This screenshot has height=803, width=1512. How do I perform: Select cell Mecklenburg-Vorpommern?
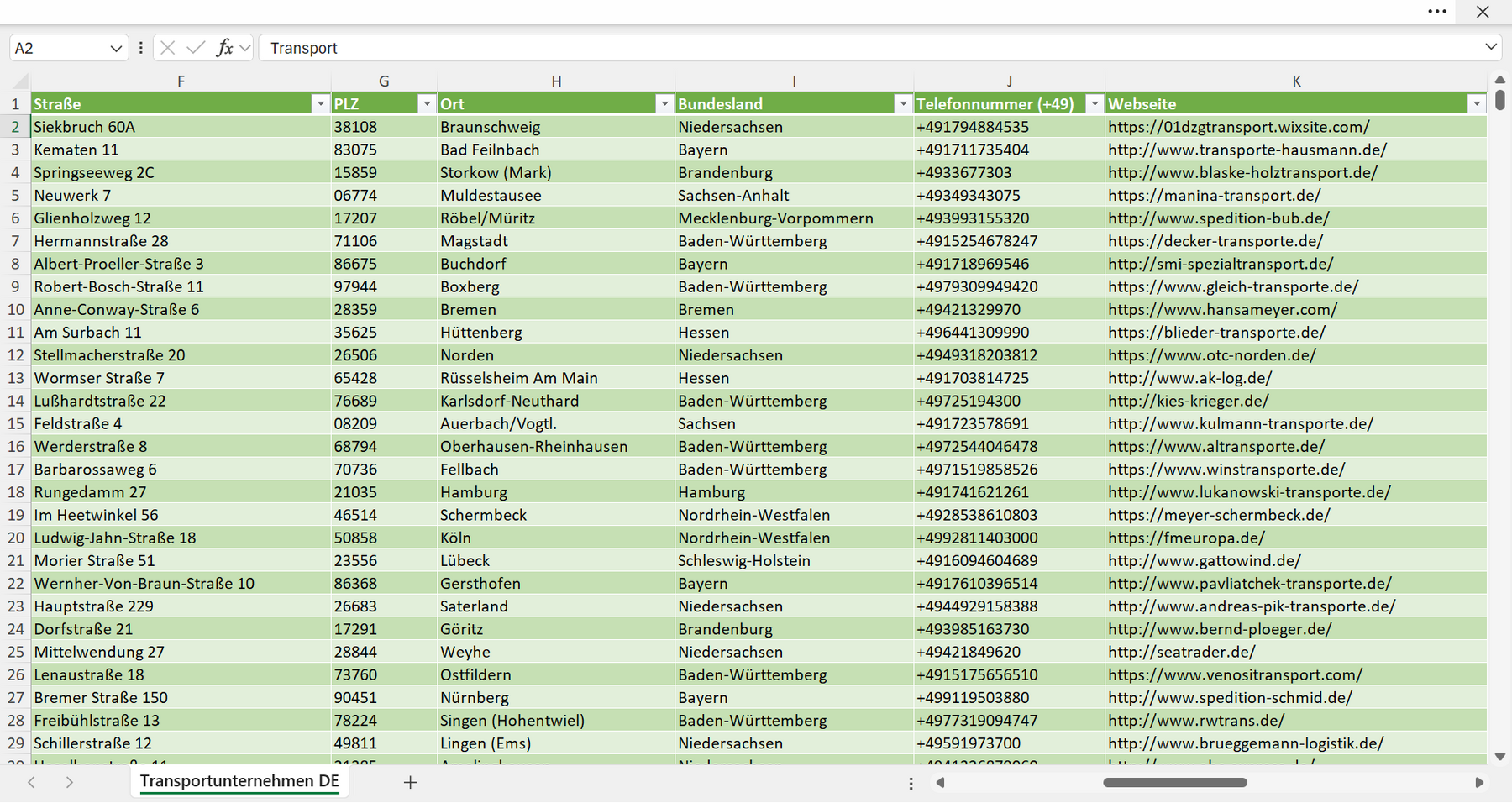794,218
